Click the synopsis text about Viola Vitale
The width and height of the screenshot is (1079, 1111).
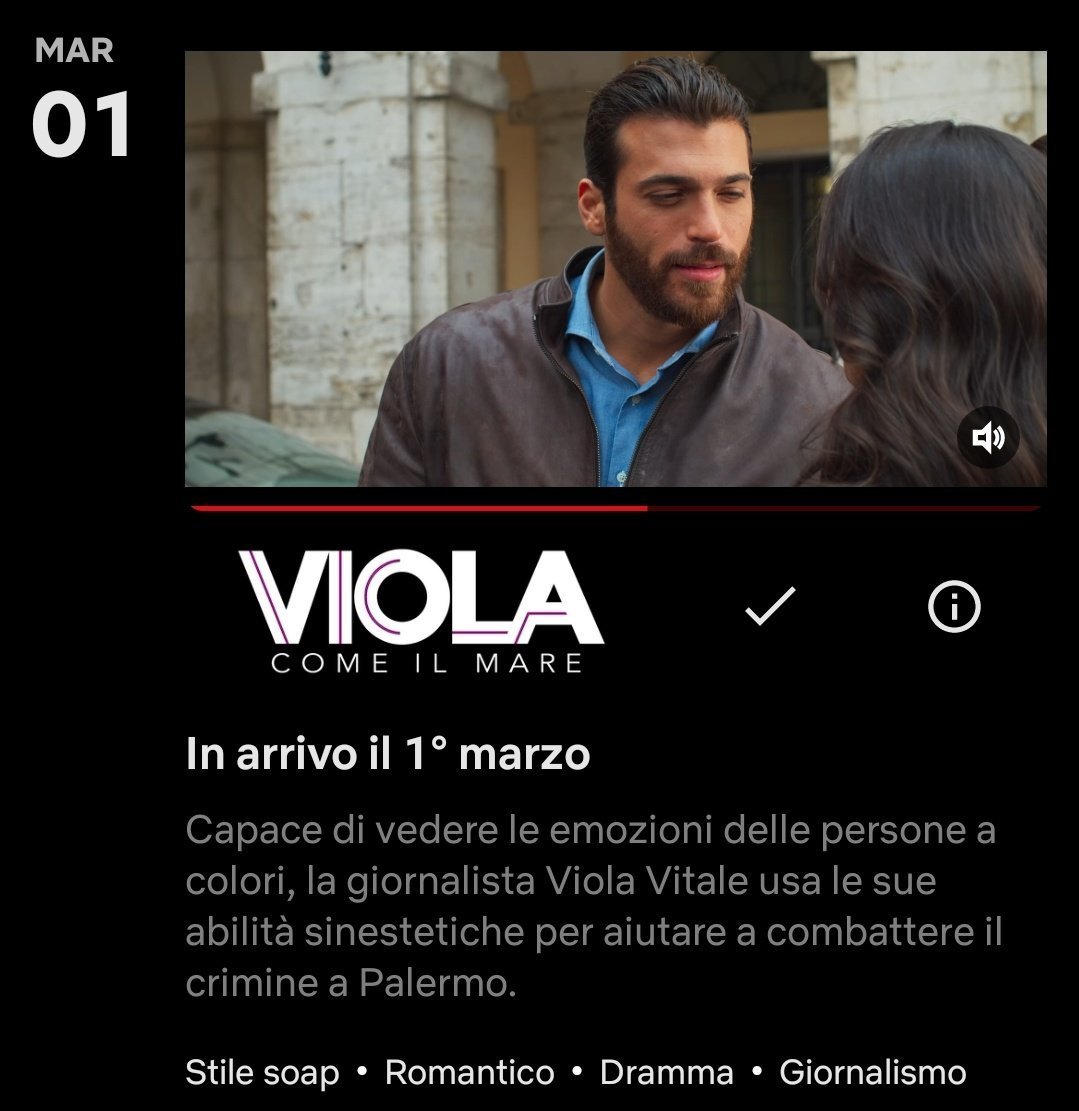click(x=594, y=906)
